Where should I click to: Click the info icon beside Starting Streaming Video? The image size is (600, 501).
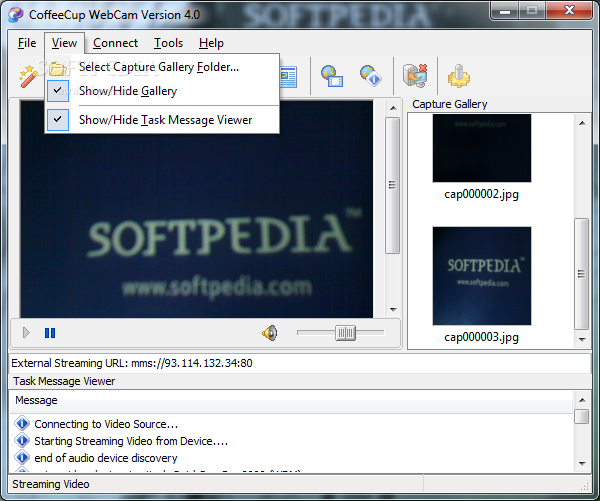point(22,441)
